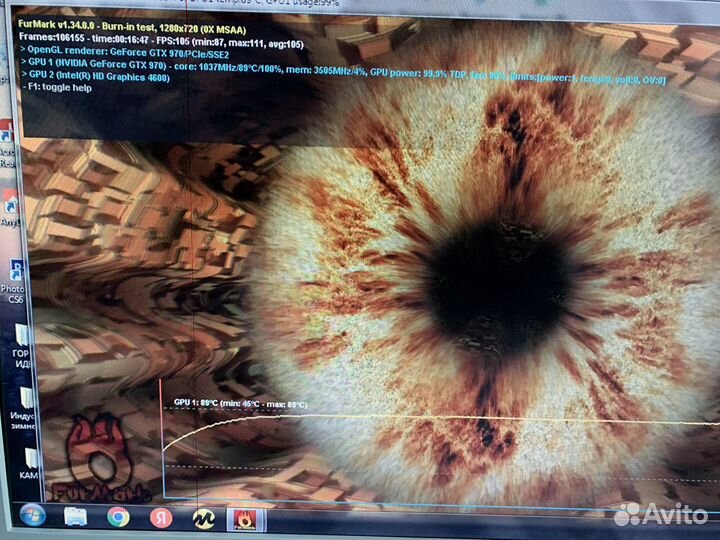Open File Explorer from the taskbar
720x540 pixels.
[76, 517]
